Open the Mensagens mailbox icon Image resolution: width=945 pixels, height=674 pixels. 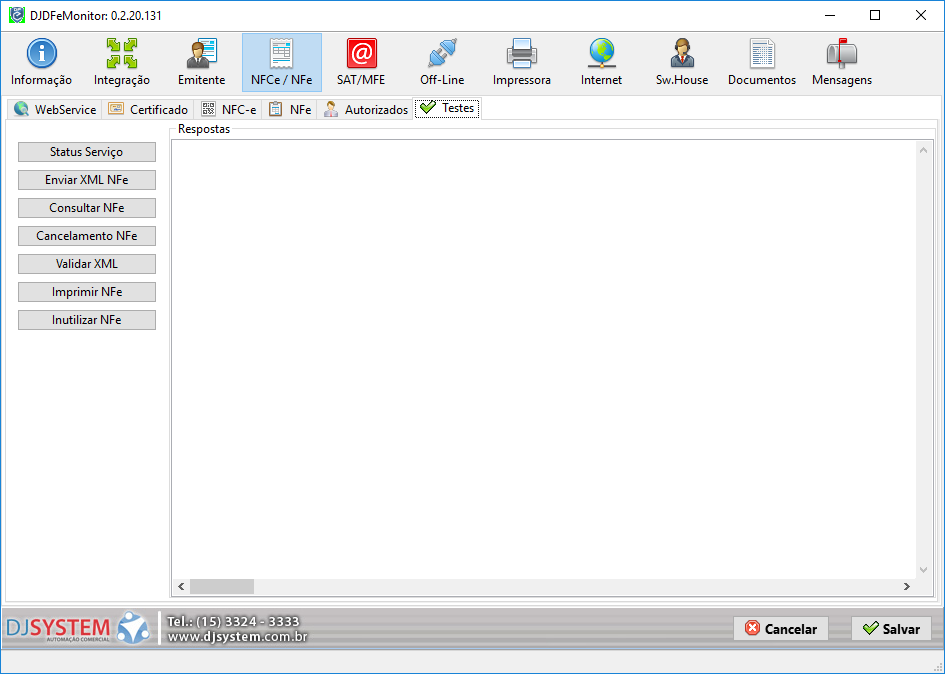[x=842, y=62]
